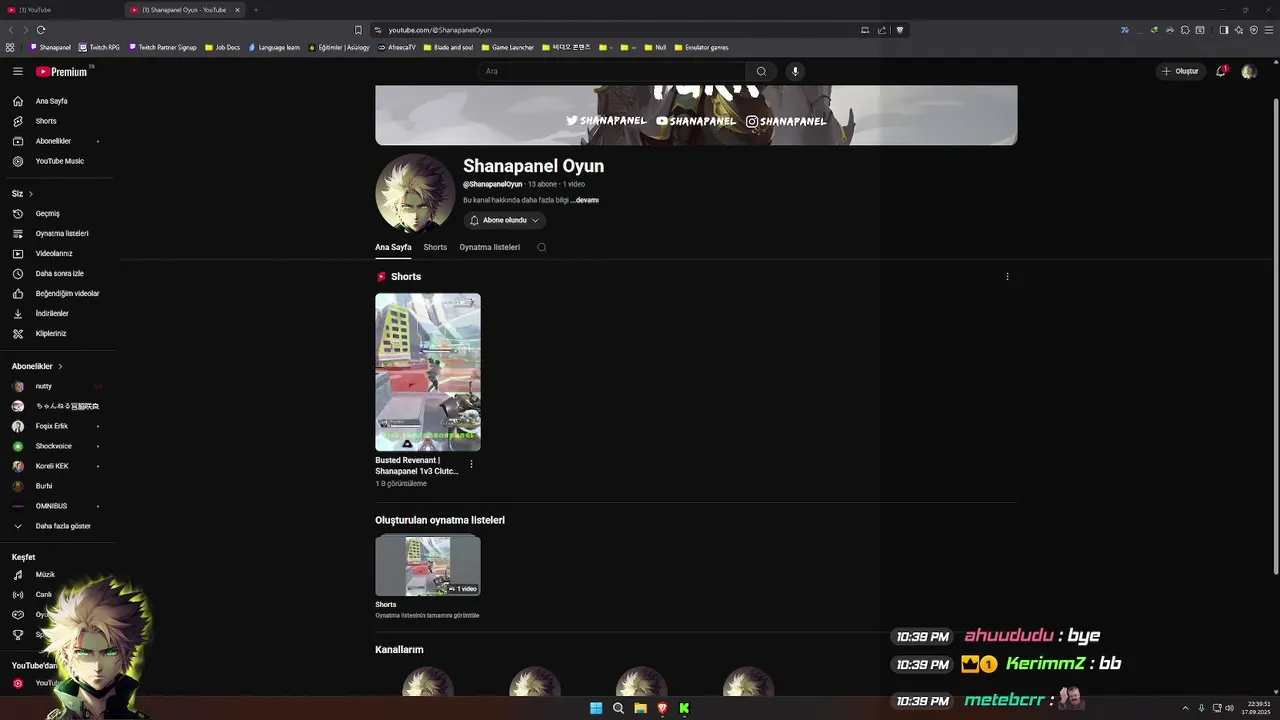Show hidden system tray icons

point(1185,708)
